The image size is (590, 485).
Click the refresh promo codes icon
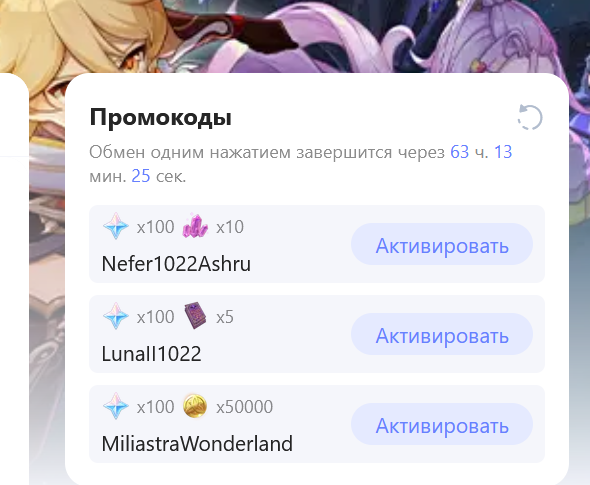(x=530, y=117)
